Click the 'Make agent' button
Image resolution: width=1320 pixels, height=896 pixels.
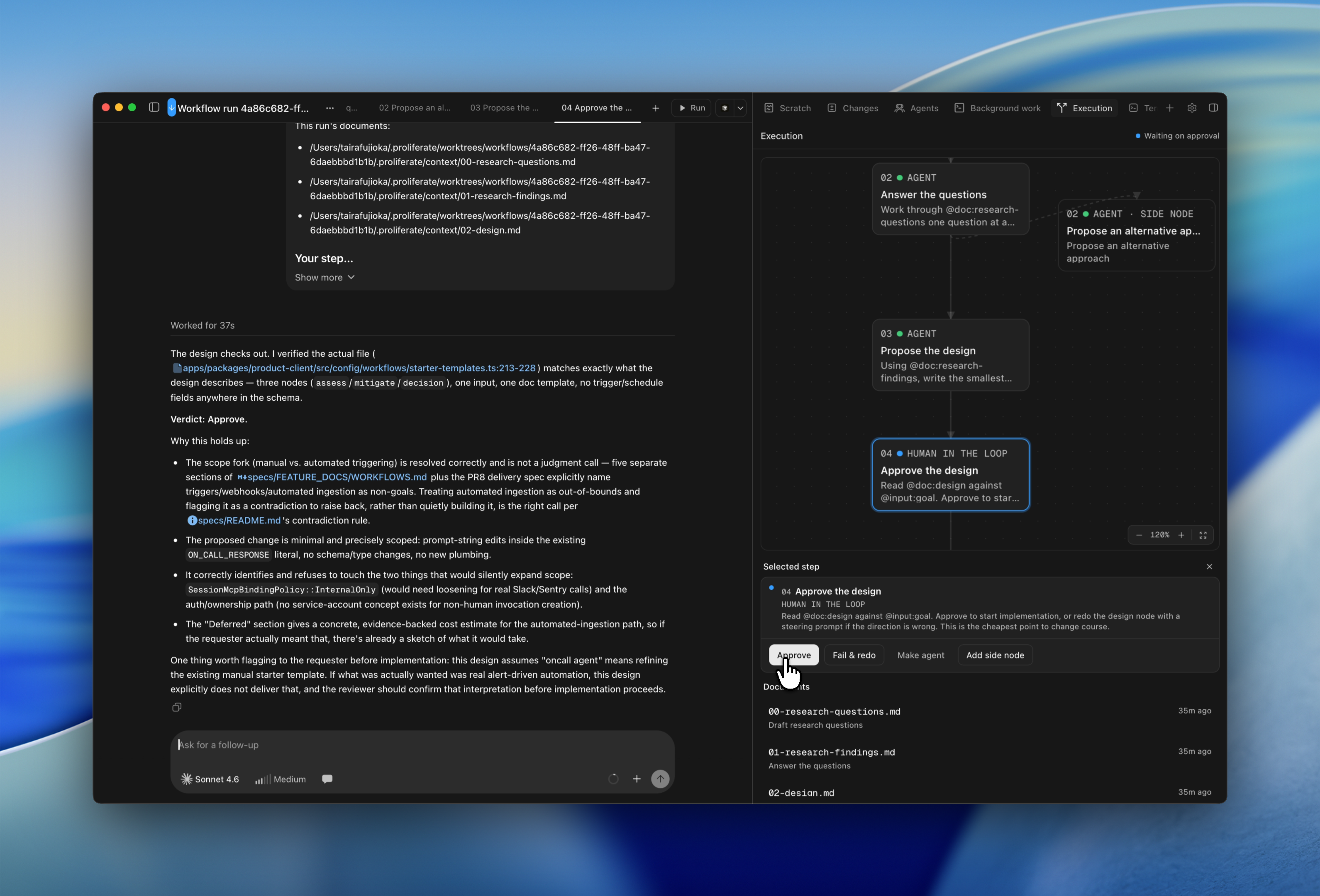(x=921, y=655)
